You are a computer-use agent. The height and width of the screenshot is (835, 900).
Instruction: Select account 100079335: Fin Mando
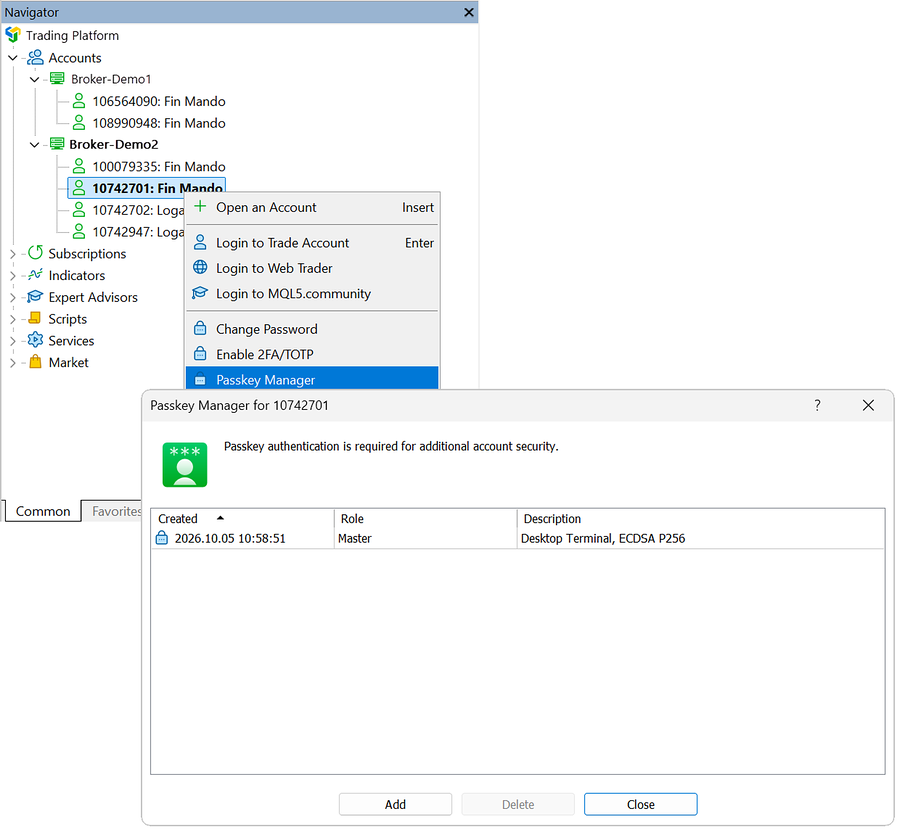click(x=159, y=166)
